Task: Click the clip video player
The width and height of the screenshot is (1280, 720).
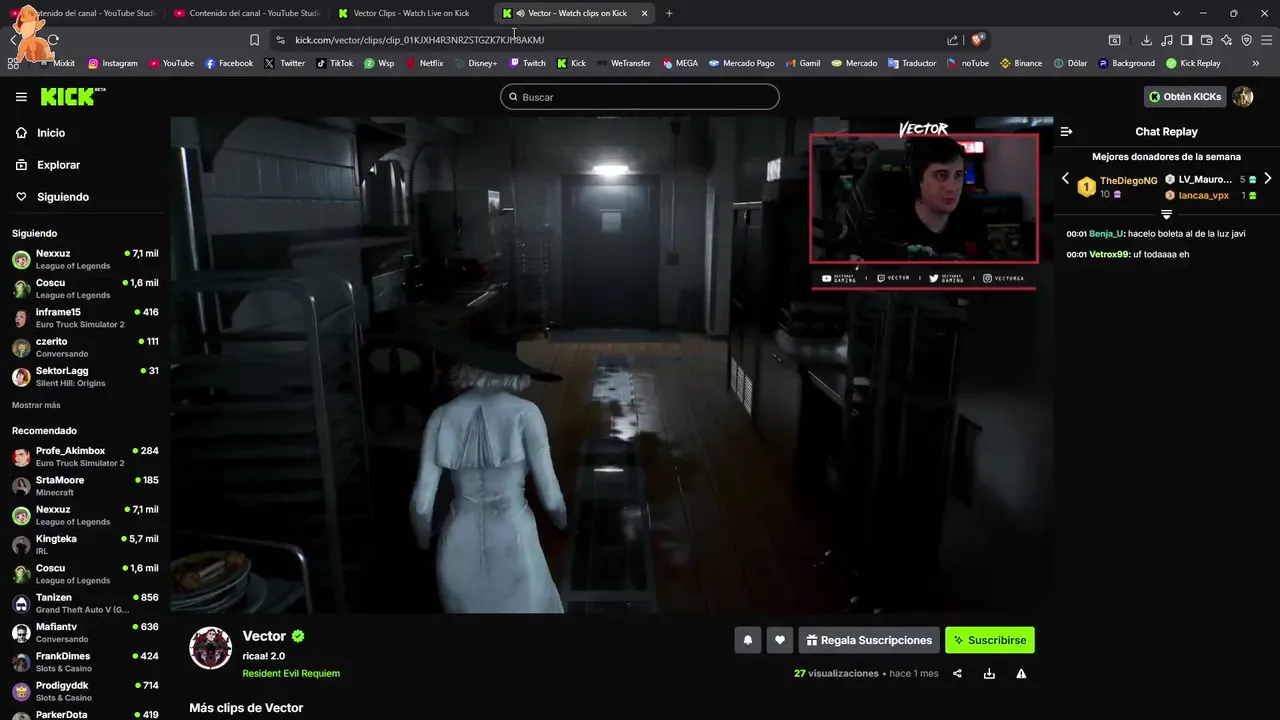Action: pos(611,365)
